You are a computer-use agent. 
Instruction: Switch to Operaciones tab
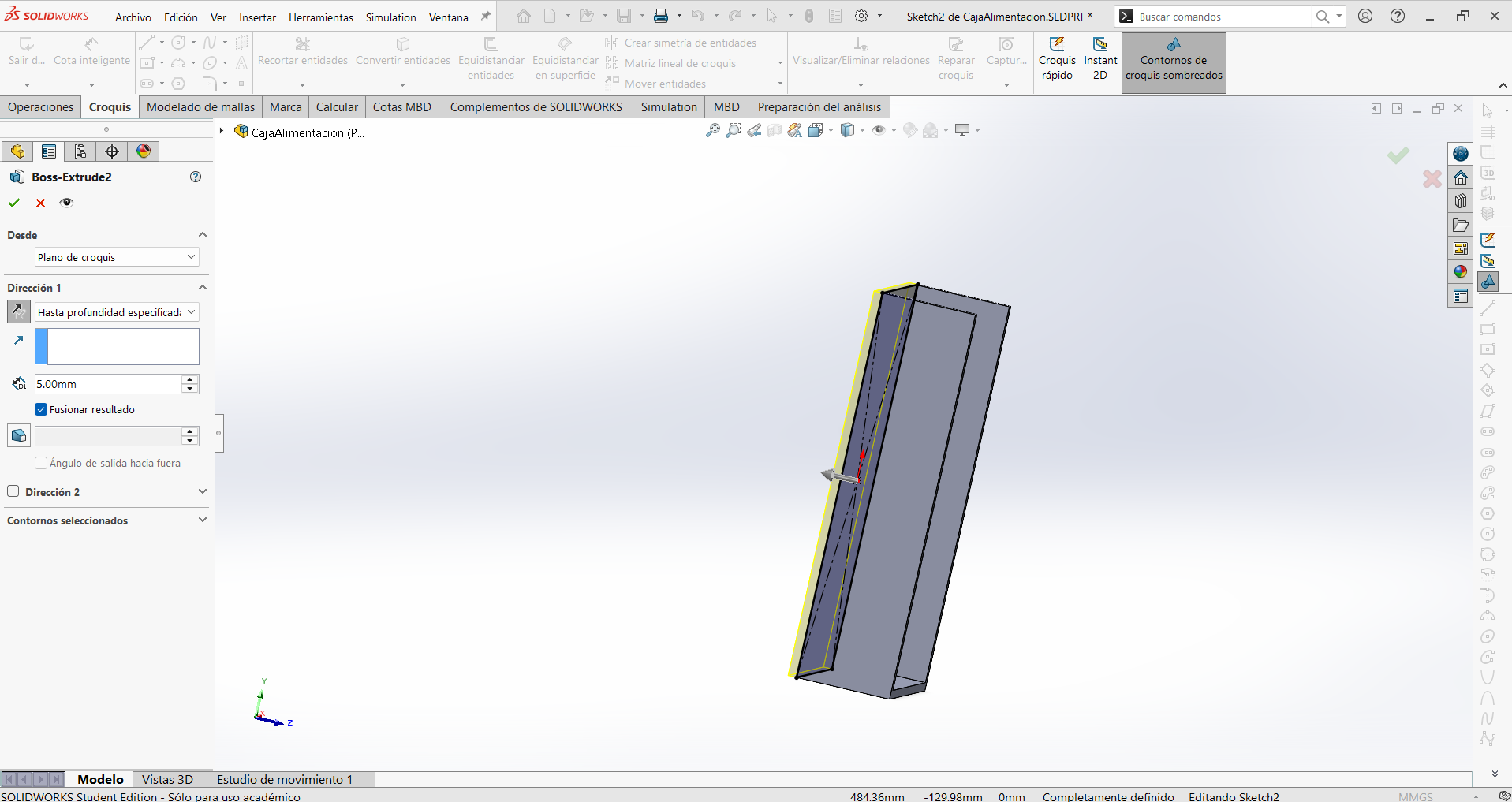click(x=41, y=107)
